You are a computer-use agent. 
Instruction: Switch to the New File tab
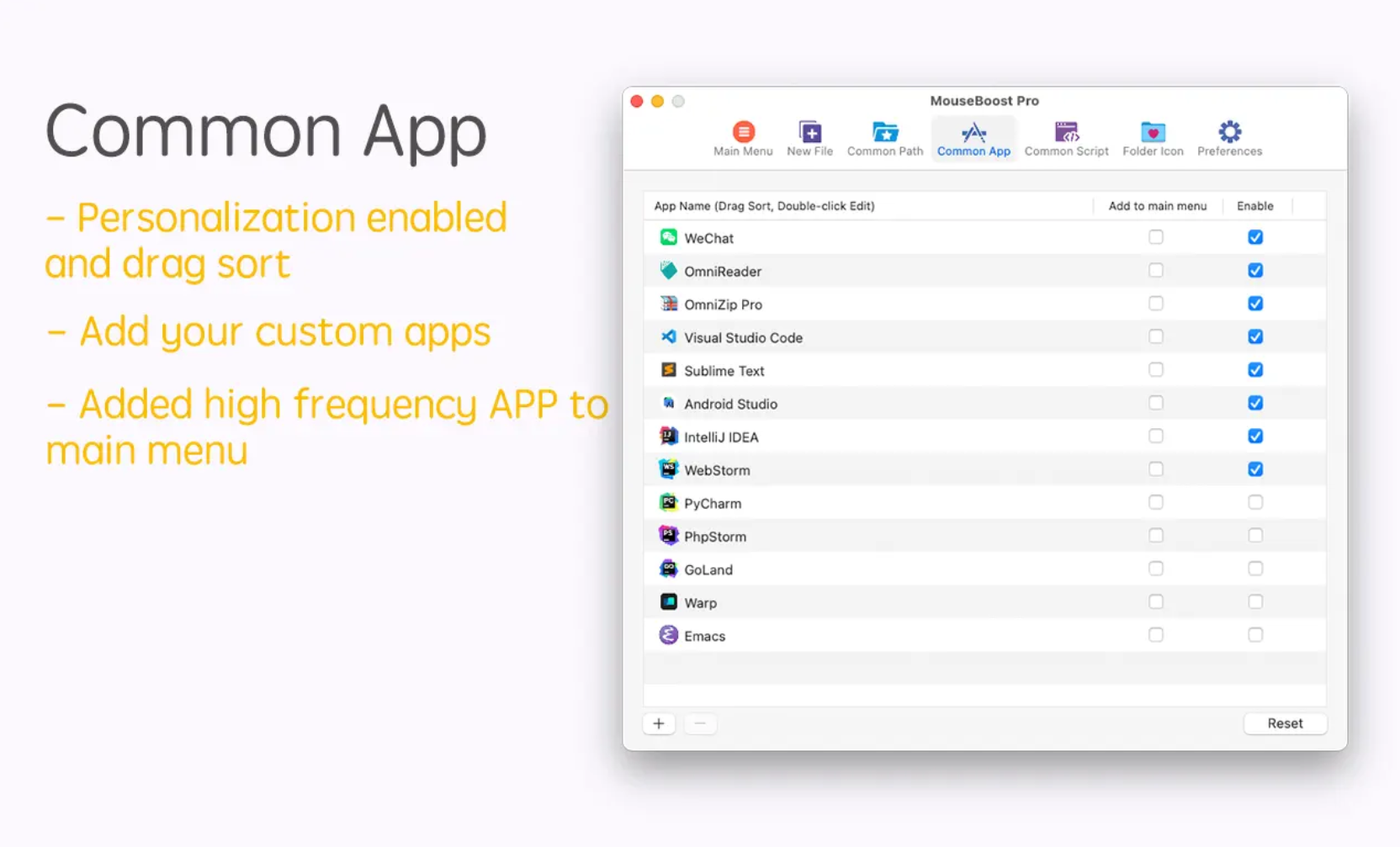pos(809,139)
